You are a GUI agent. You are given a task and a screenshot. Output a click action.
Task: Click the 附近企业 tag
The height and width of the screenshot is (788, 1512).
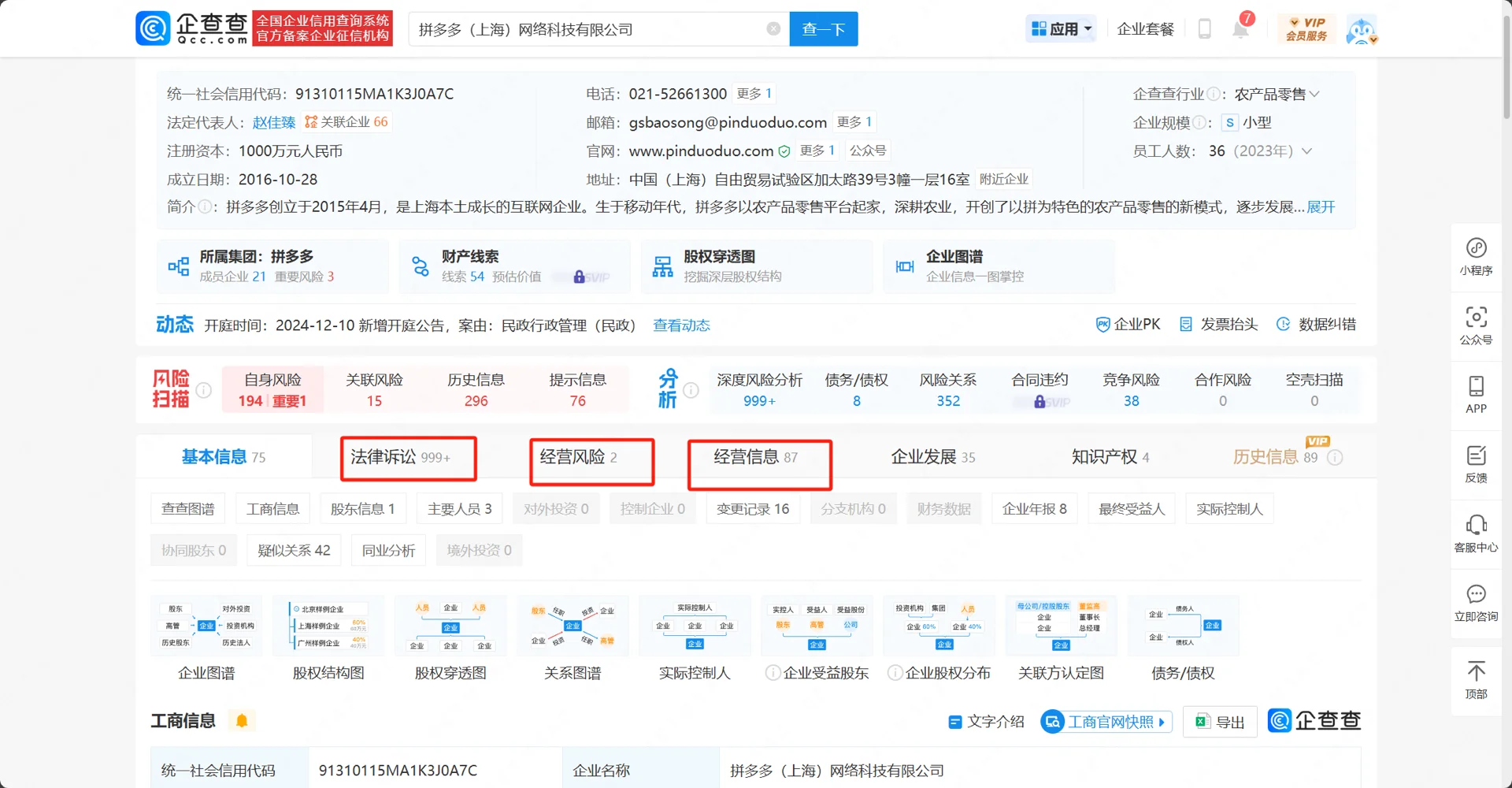pyautogui.click(x=1004, y=179)
